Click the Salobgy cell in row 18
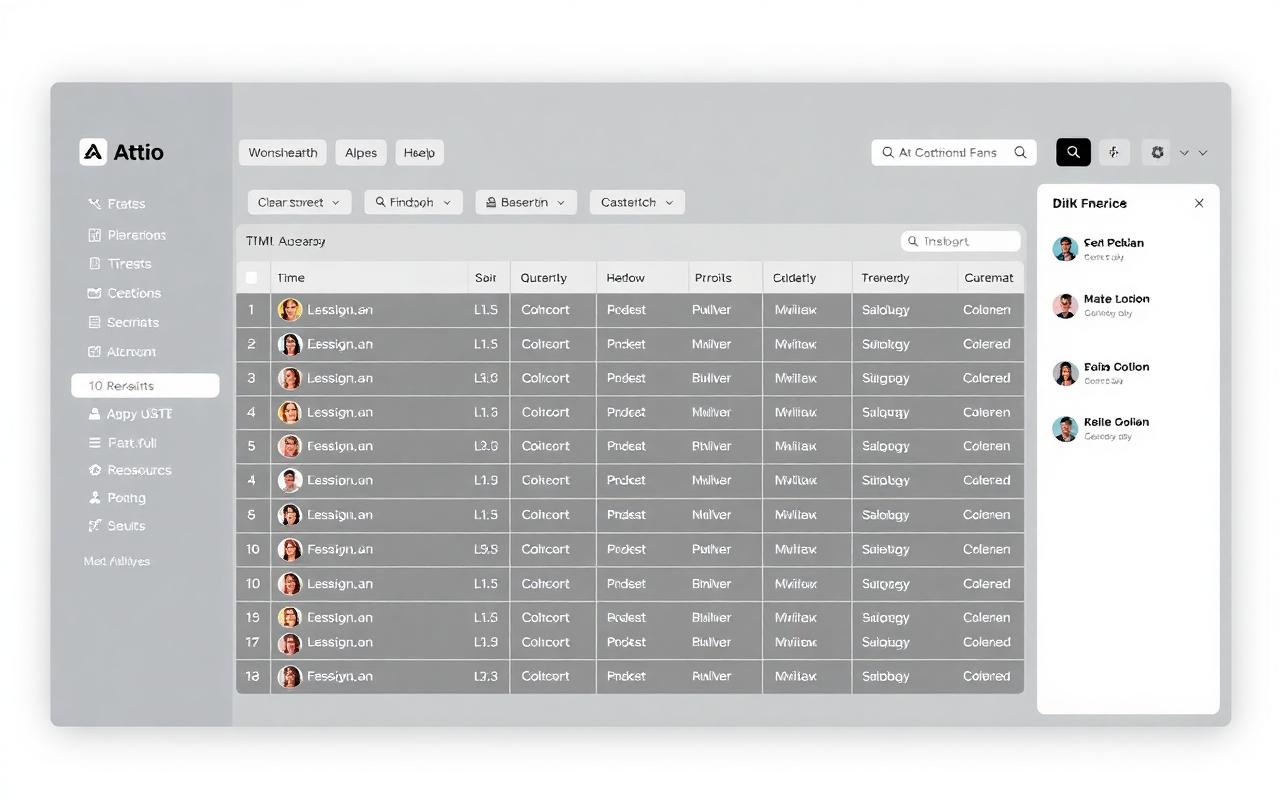This screenshot has height=800, width=1280. tap(886, 676)
